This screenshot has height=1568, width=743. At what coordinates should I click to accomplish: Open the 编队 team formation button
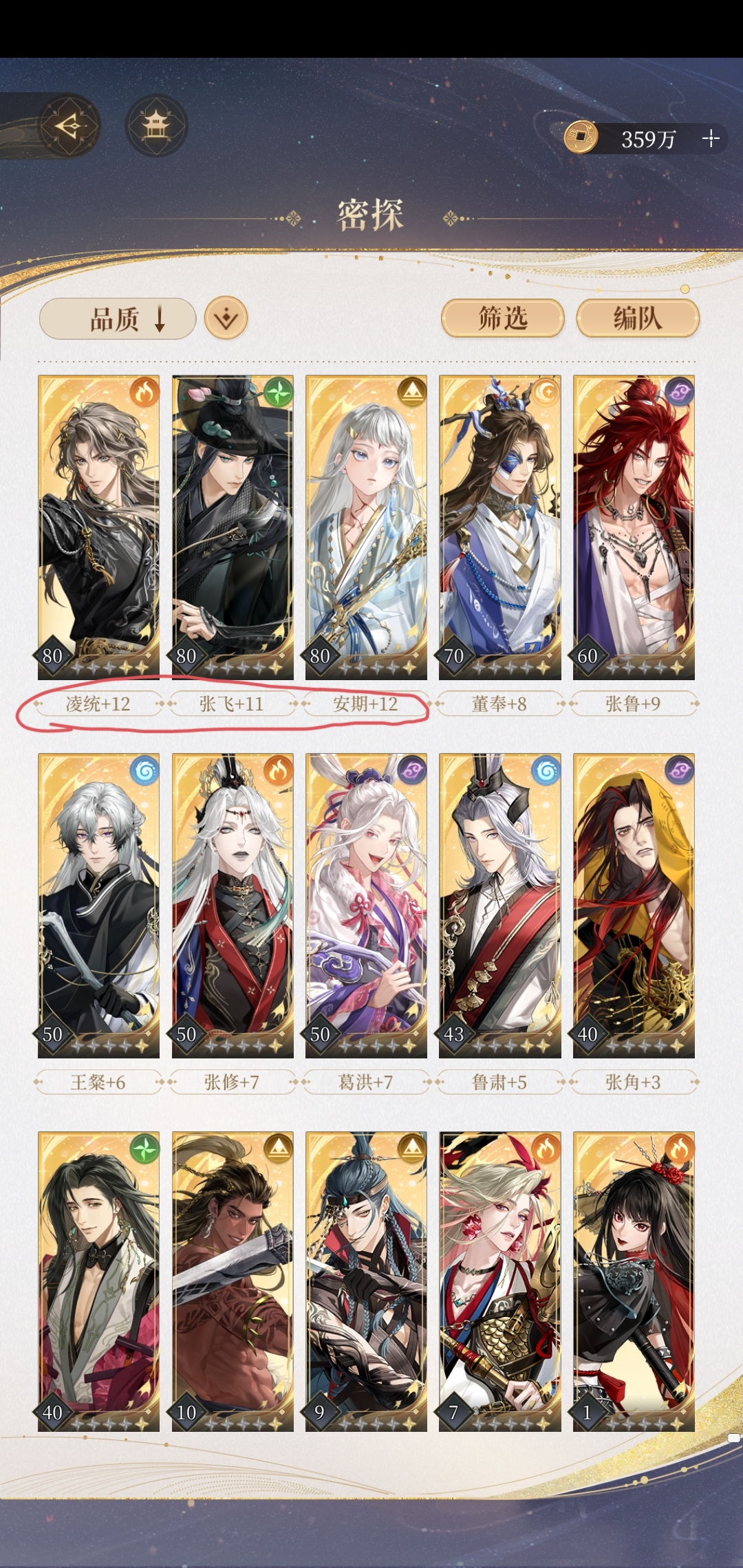[x=638, y=318]
